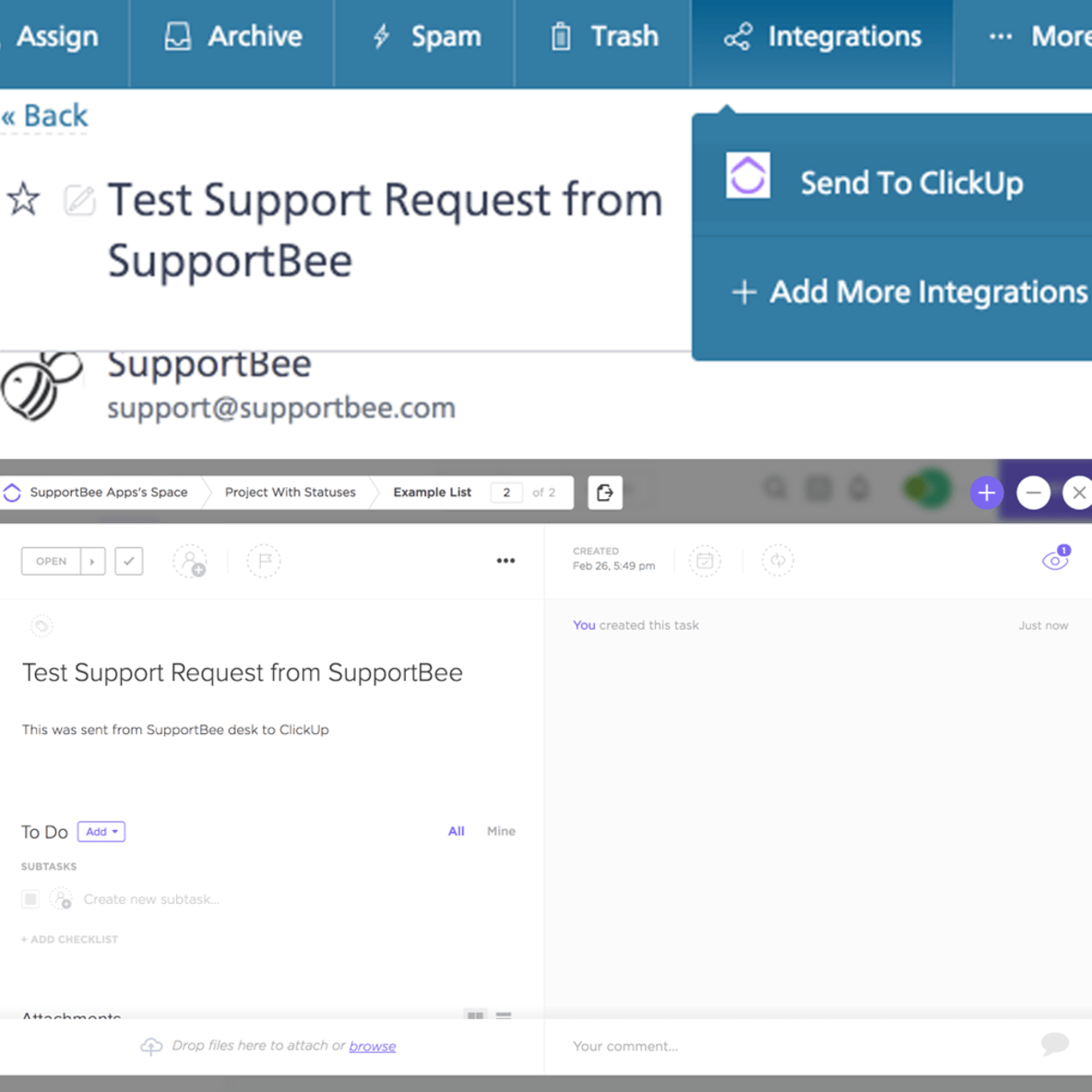
Task: Choose Send To ClickUp integration
Action: point(893,183)
